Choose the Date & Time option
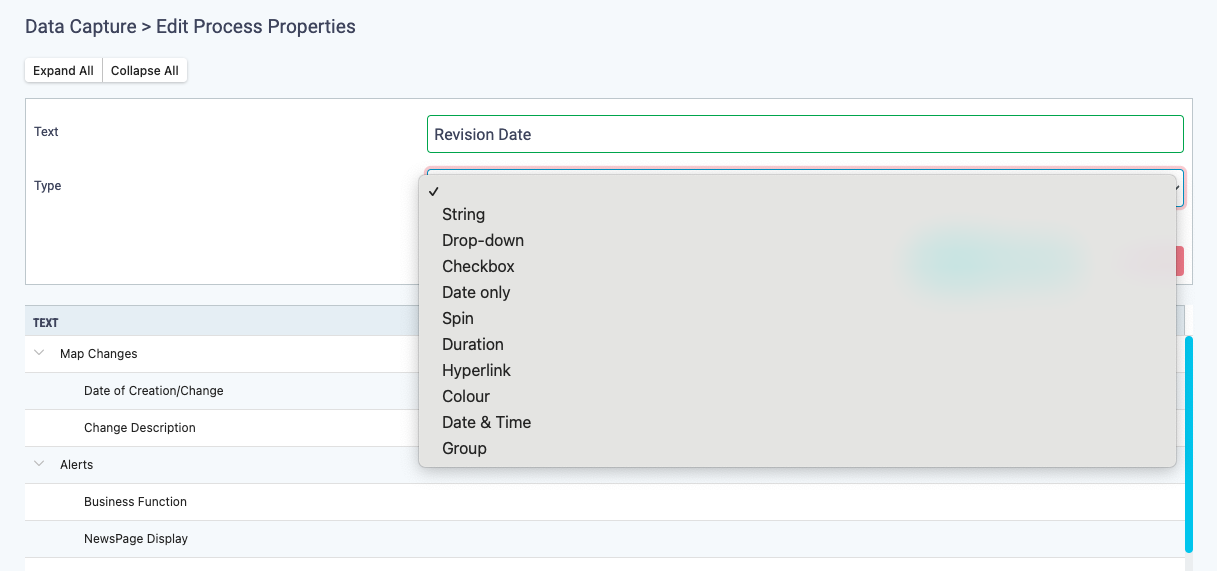Image resolution: width=1217 pixels, height=571 pixels. (x=797, y=422)
